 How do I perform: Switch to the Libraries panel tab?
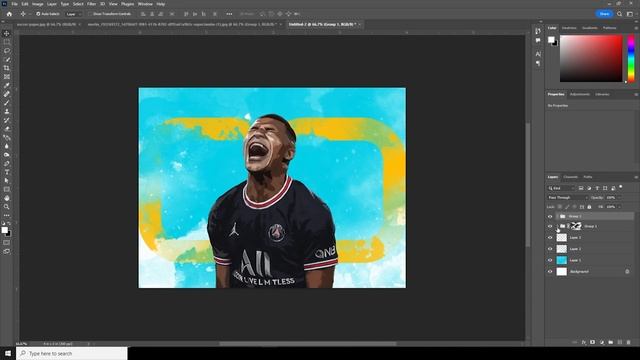click(602, 94)
